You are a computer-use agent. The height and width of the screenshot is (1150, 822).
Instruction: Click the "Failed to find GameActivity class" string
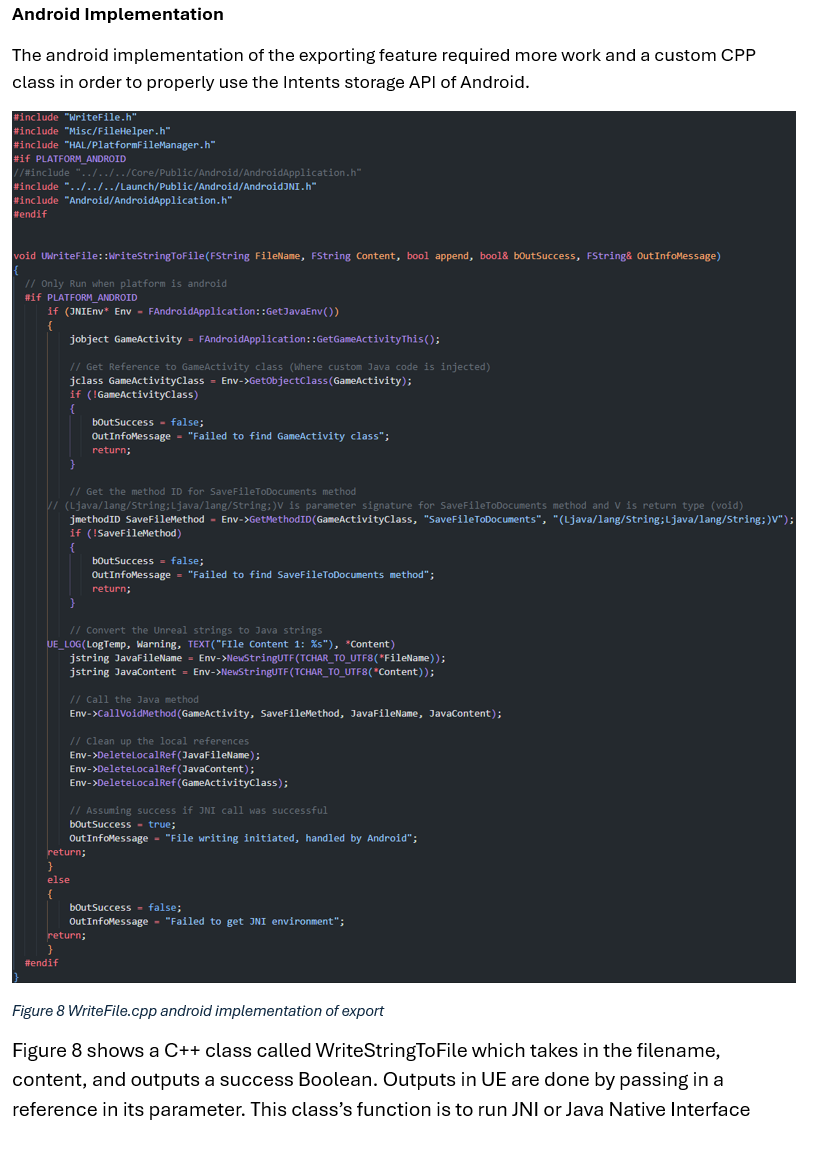point(286,436)
